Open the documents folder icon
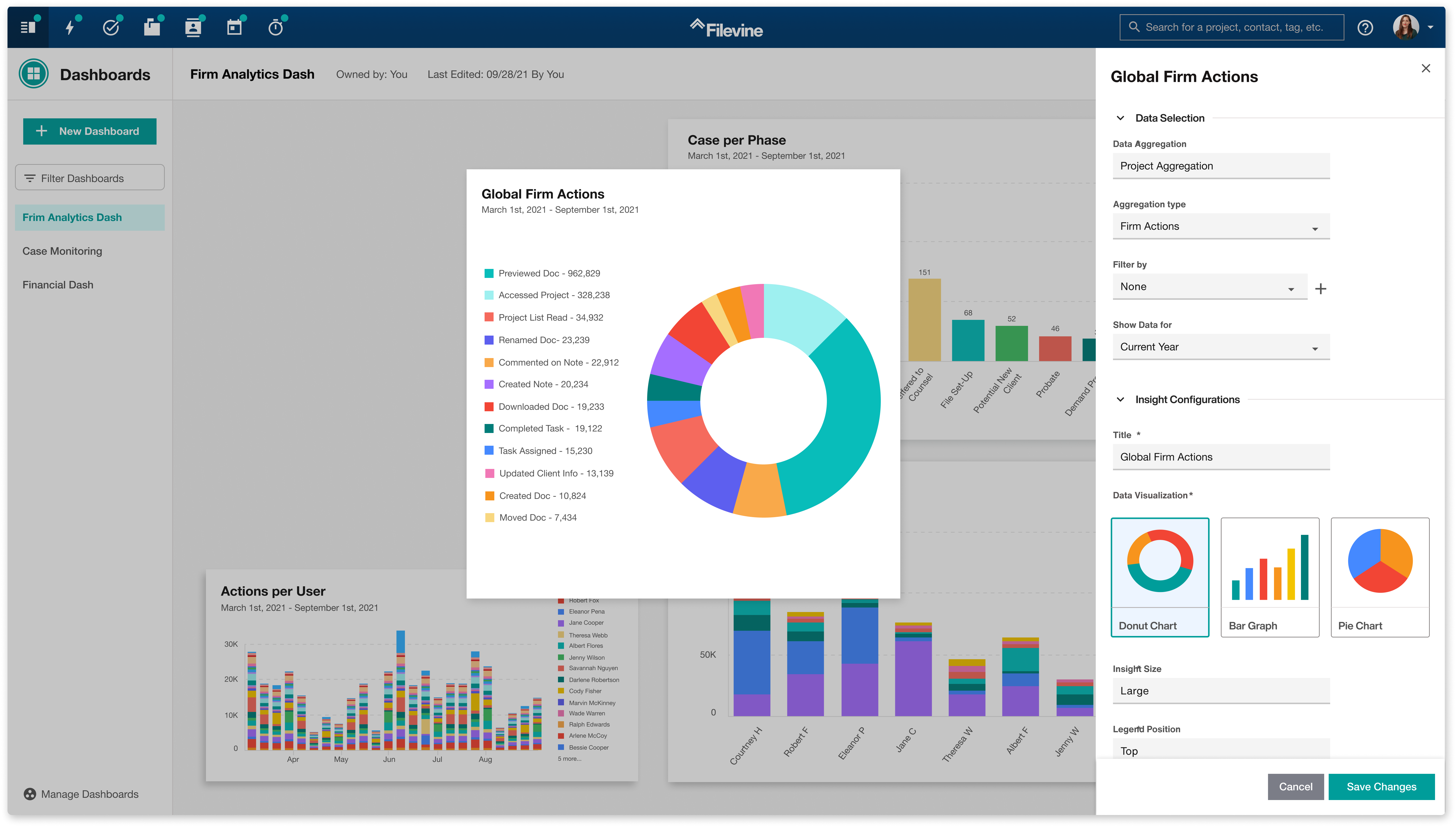 (152, 27)
